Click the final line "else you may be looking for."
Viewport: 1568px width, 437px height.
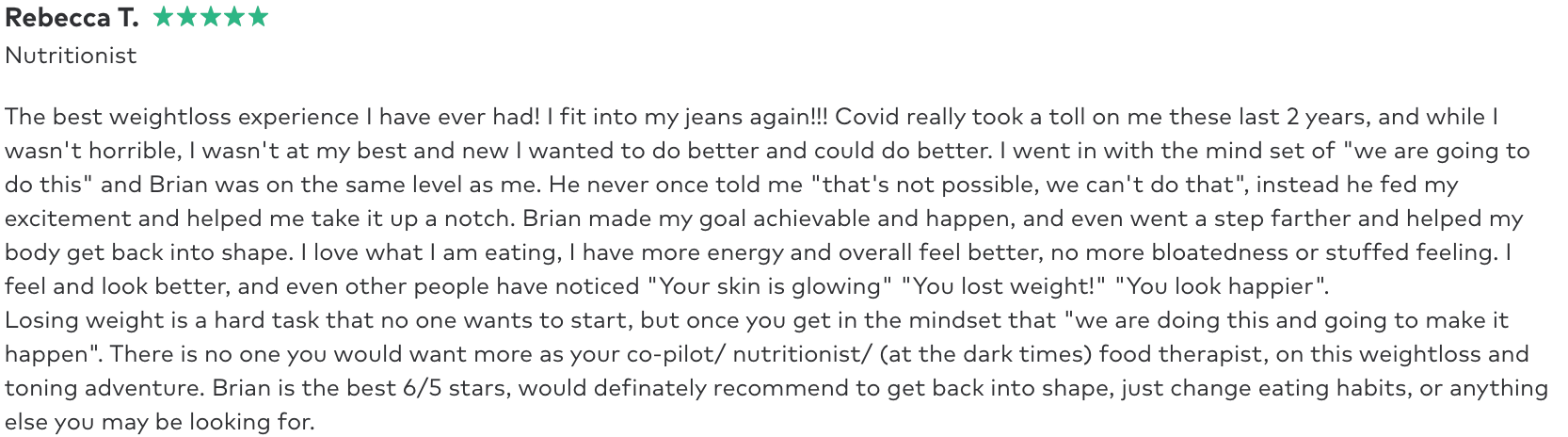(160, 422)
